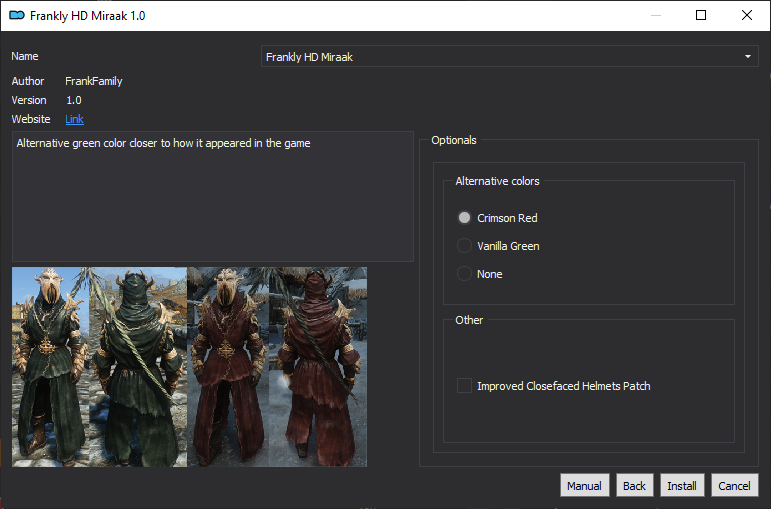
Task: Click Install to install the mod
Action: pyautogui.click(x=682, y=486)
